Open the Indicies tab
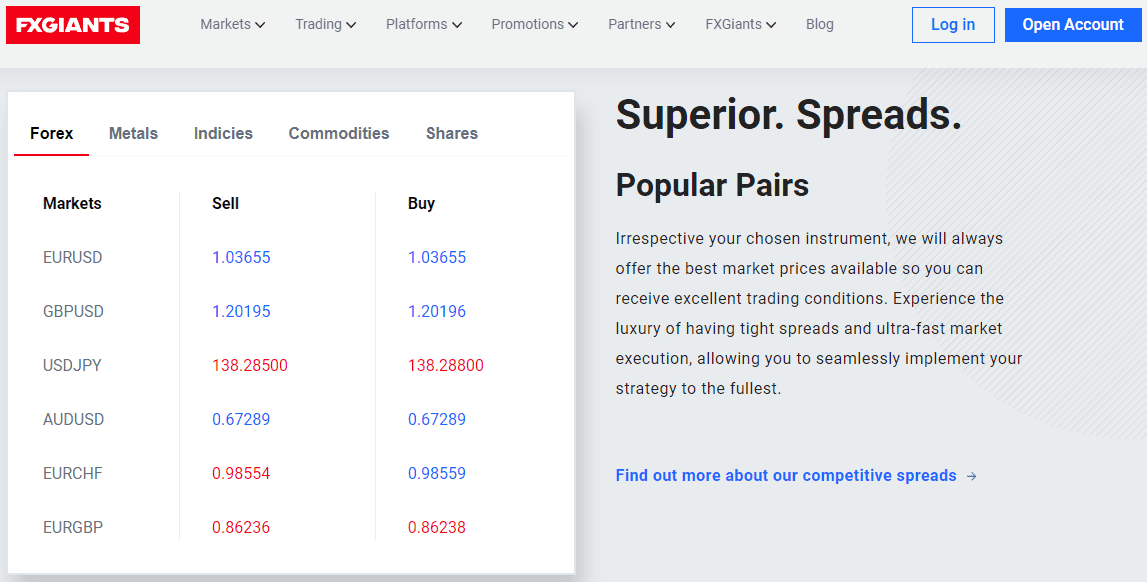 tap(222, 133)
